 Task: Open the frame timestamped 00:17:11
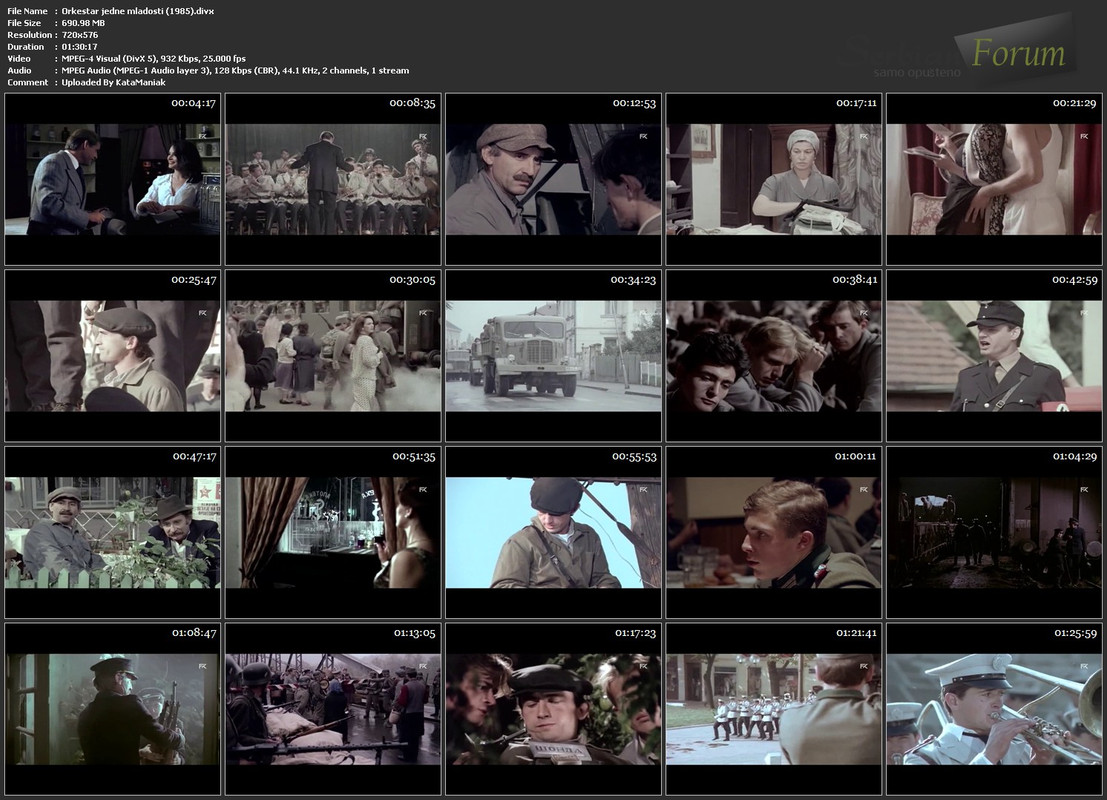click(773, 179)
